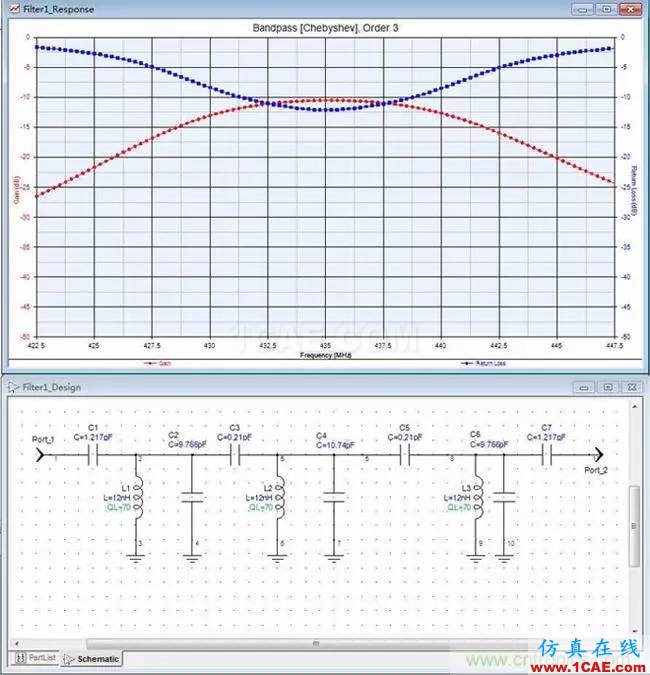Click the Filter1_Response window icon

14,9
